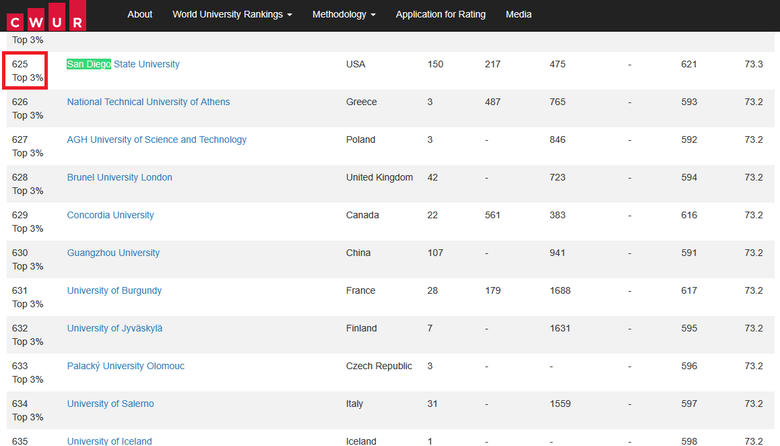Click value 383 in Concordia University row

[558, 215]
